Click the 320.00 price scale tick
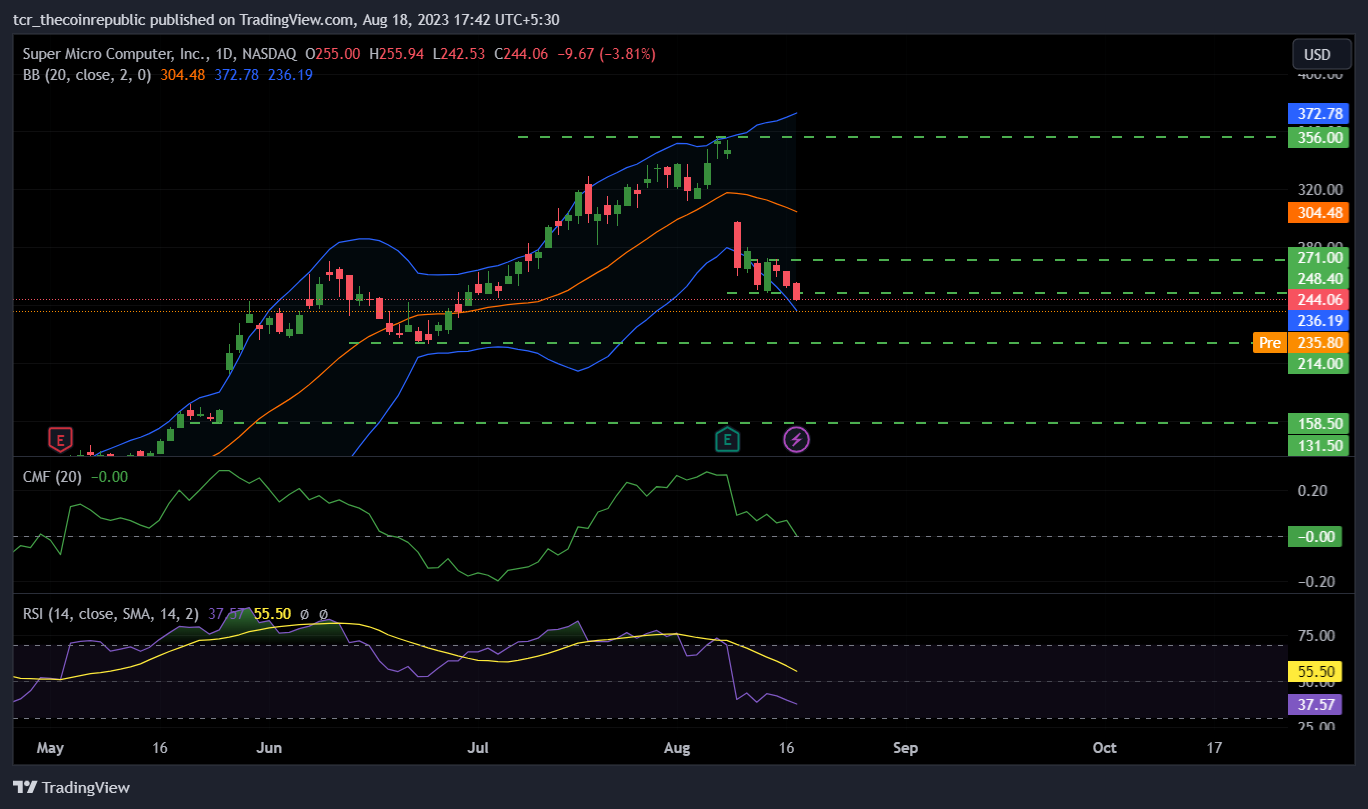1368x809 pixels. 1318,189
